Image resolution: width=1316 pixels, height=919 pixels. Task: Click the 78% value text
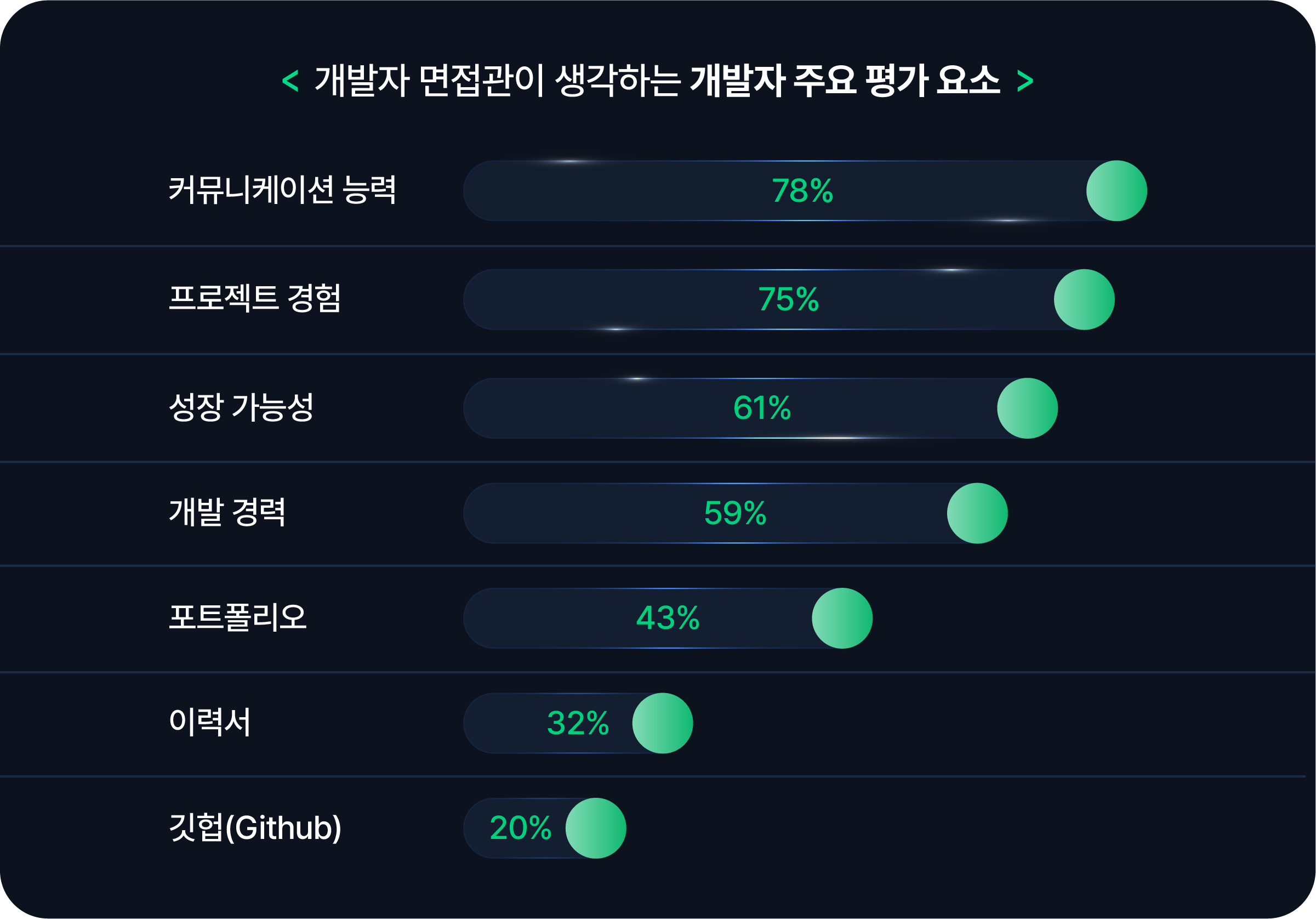802,190
